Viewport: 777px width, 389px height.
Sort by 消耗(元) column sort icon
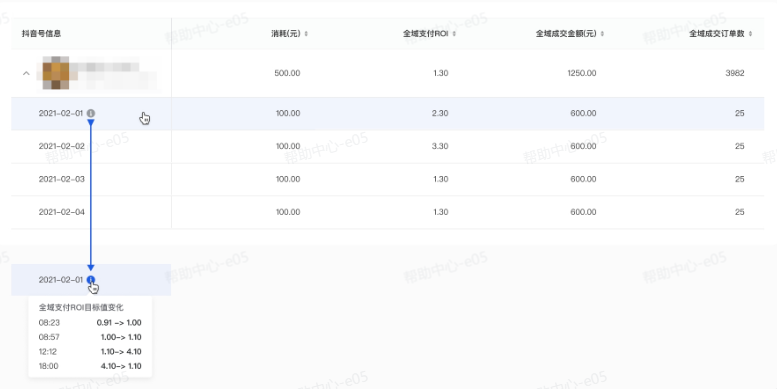pyautogui.click(x=306, y=34)
